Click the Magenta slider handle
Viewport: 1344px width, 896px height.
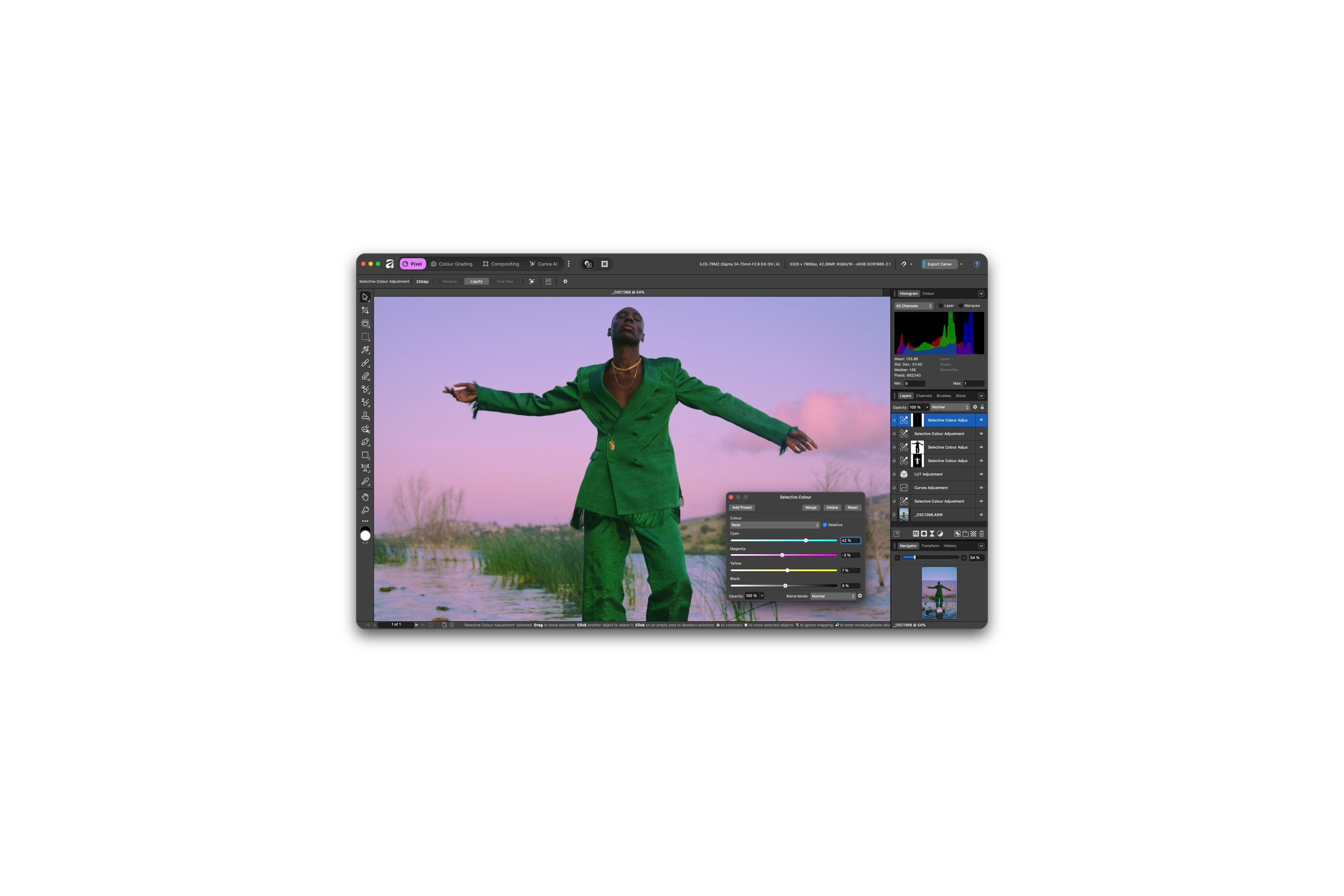click(782, 555)
